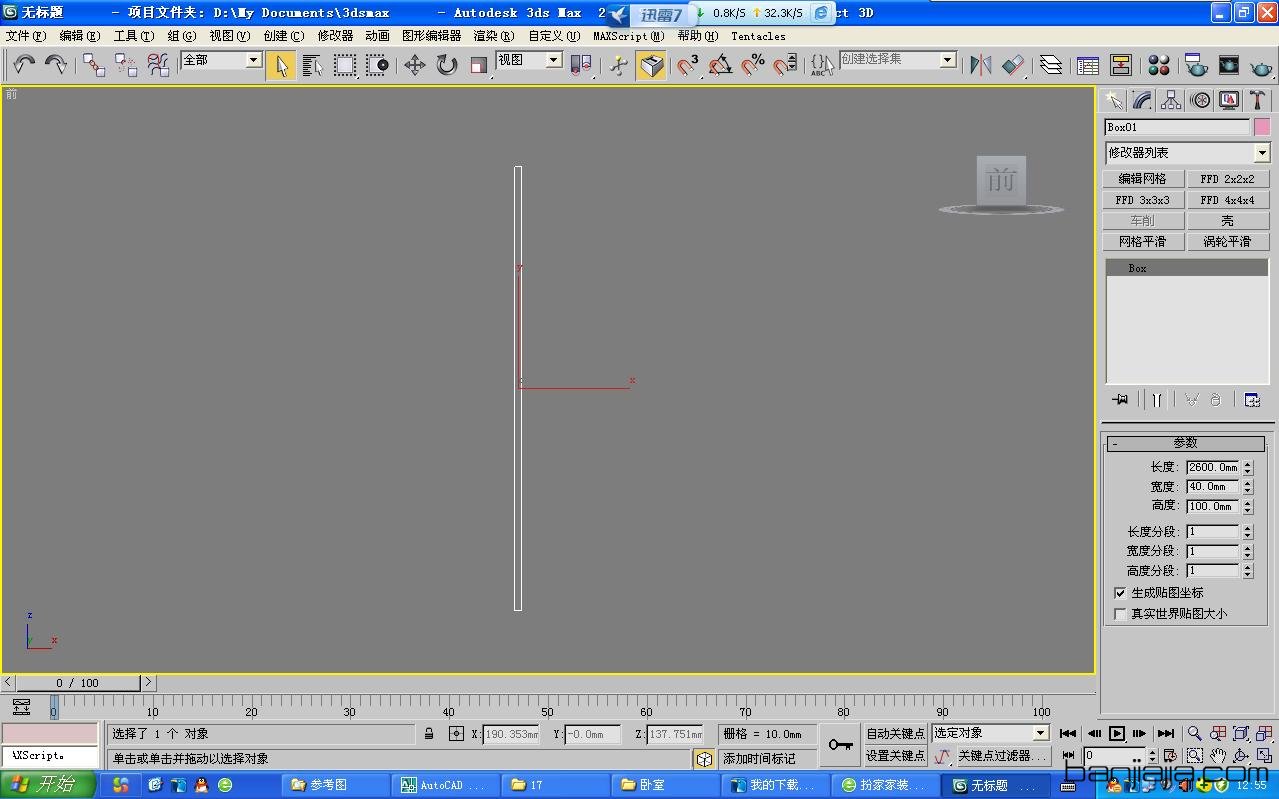Toggle 自动关键点 auto key mode
Screen dimensions: 1279x799
895,734
